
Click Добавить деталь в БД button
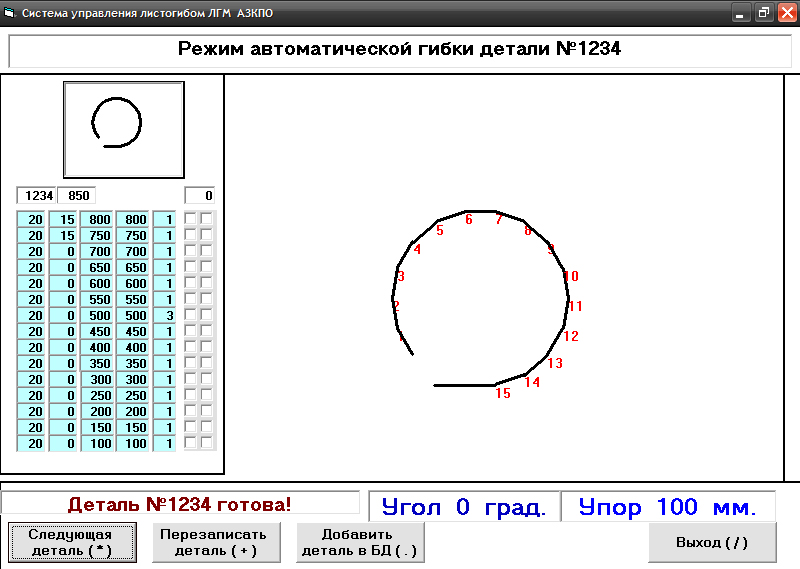[359, 543]
